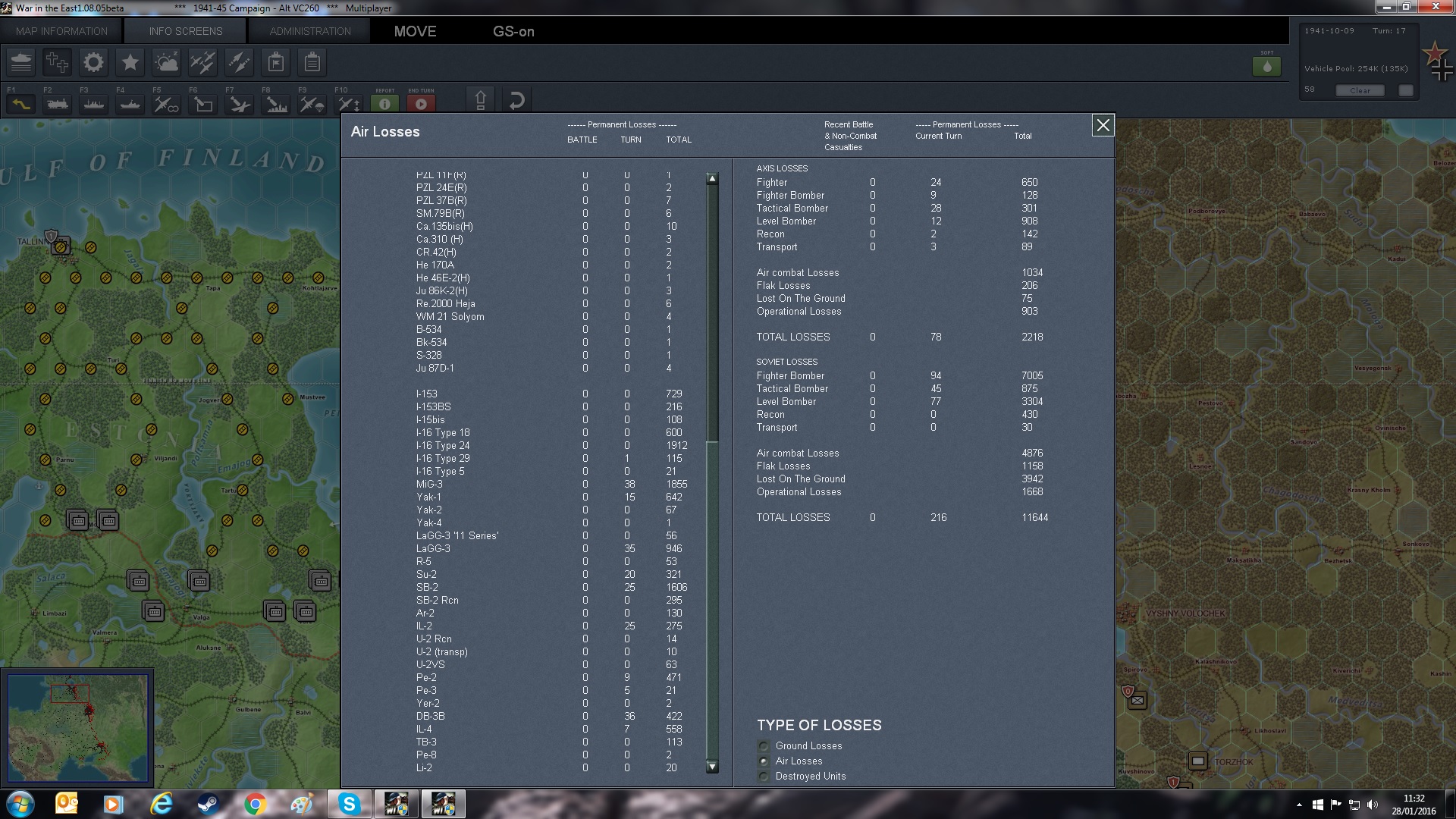The image size is (1456, 819).
Task: Click the double-cross reinforcements icon
Action: 58,62
